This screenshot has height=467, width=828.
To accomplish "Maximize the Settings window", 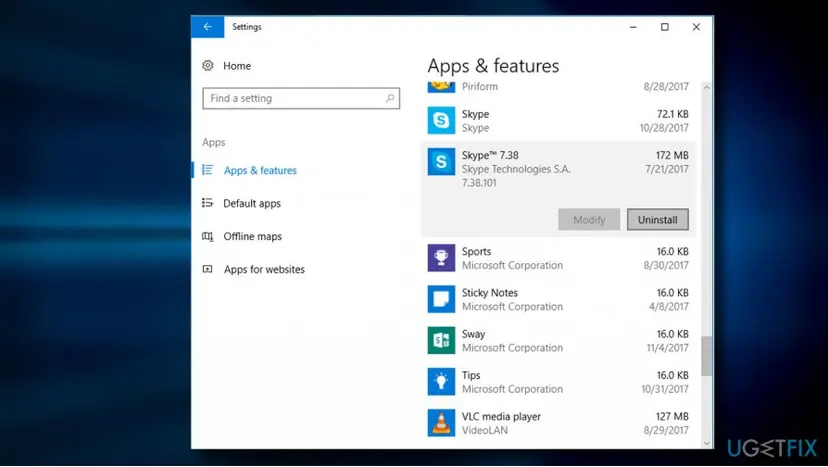I will pyautogui.click(x=665, y=27).
